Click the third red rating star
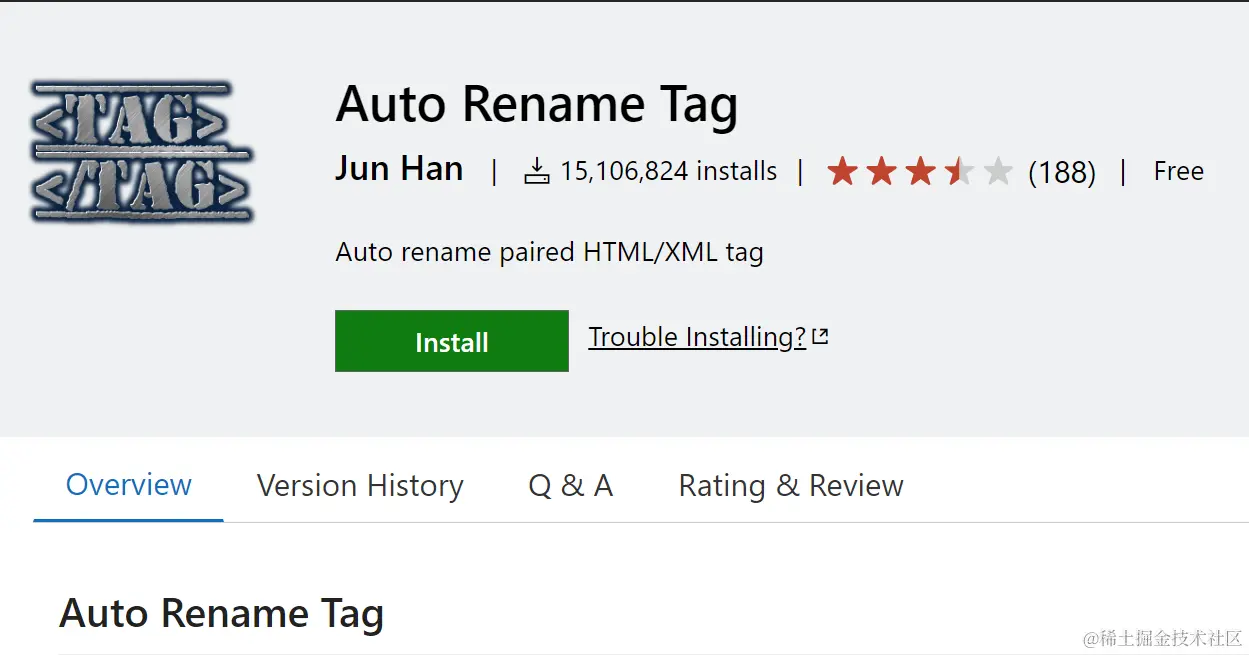Viewport: 1249px width, 655px height. pyautogui.click(x=920, y=172)
